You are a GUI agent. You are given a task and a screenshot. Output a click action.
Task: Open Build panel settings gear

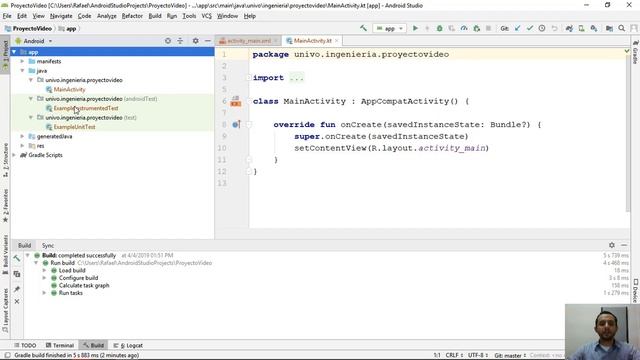pos(611,245)
